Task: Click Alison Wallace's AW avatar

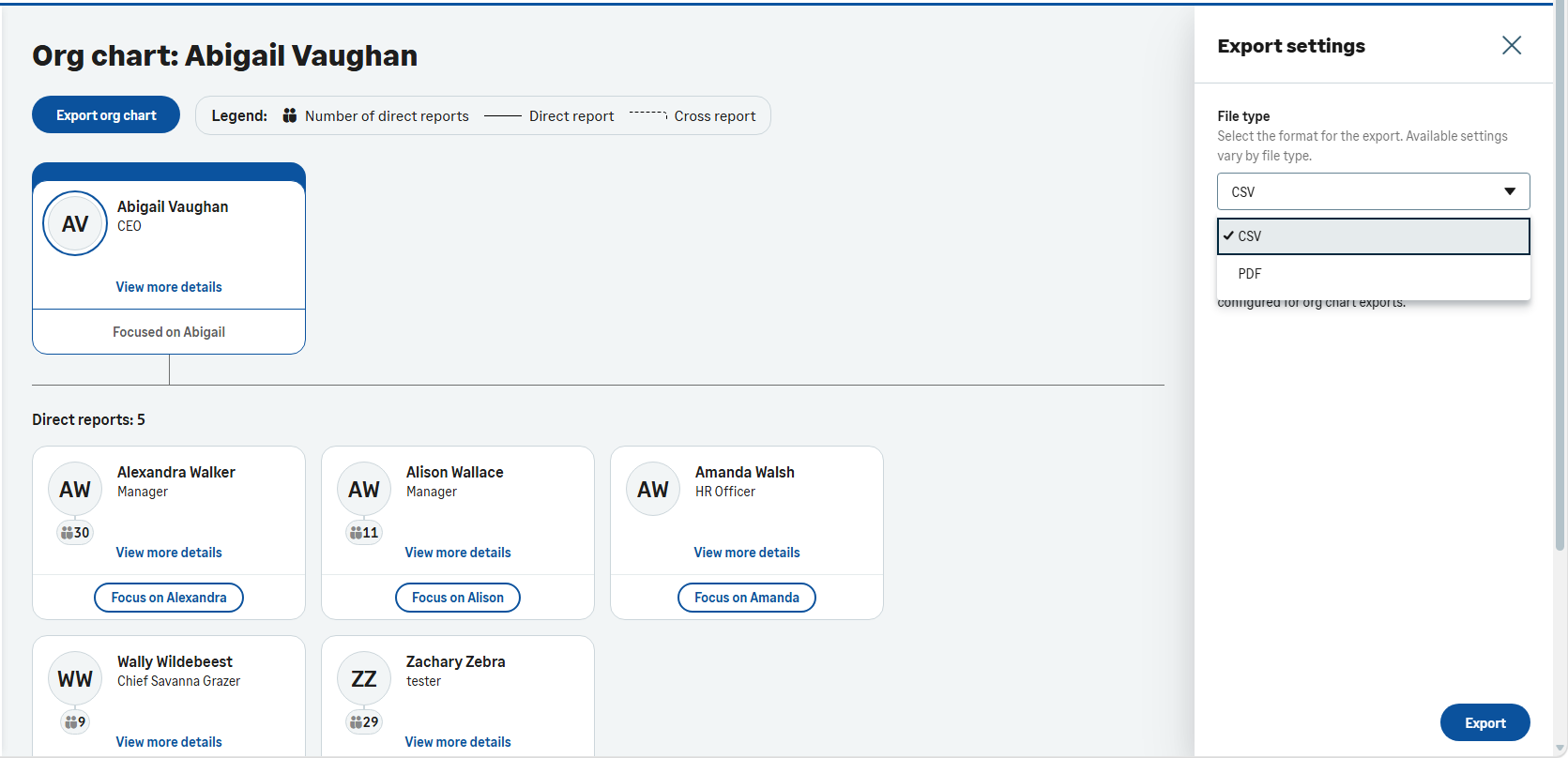Action: 364,489
